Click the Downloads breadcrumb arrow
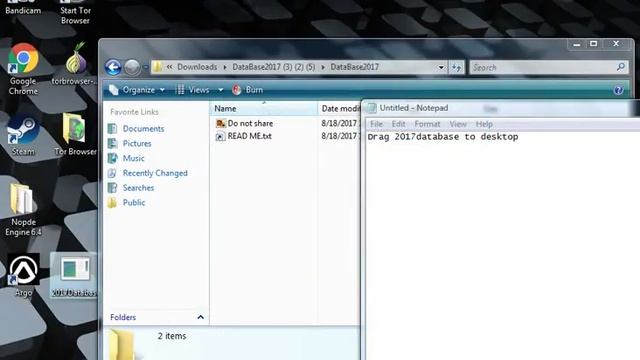The image size is (640, 360). [225, 67]
